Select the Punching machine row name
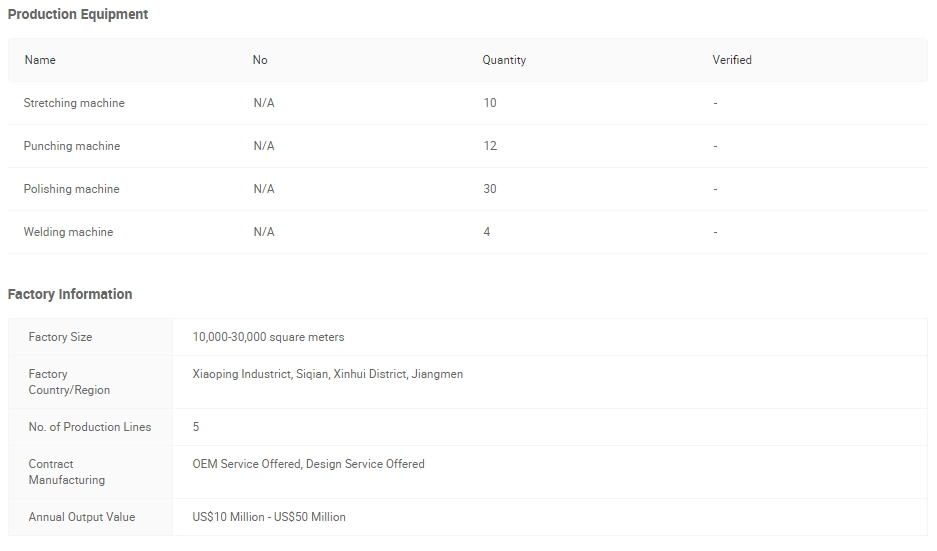Viewport: 937px width, 551px height. point(72,146)
